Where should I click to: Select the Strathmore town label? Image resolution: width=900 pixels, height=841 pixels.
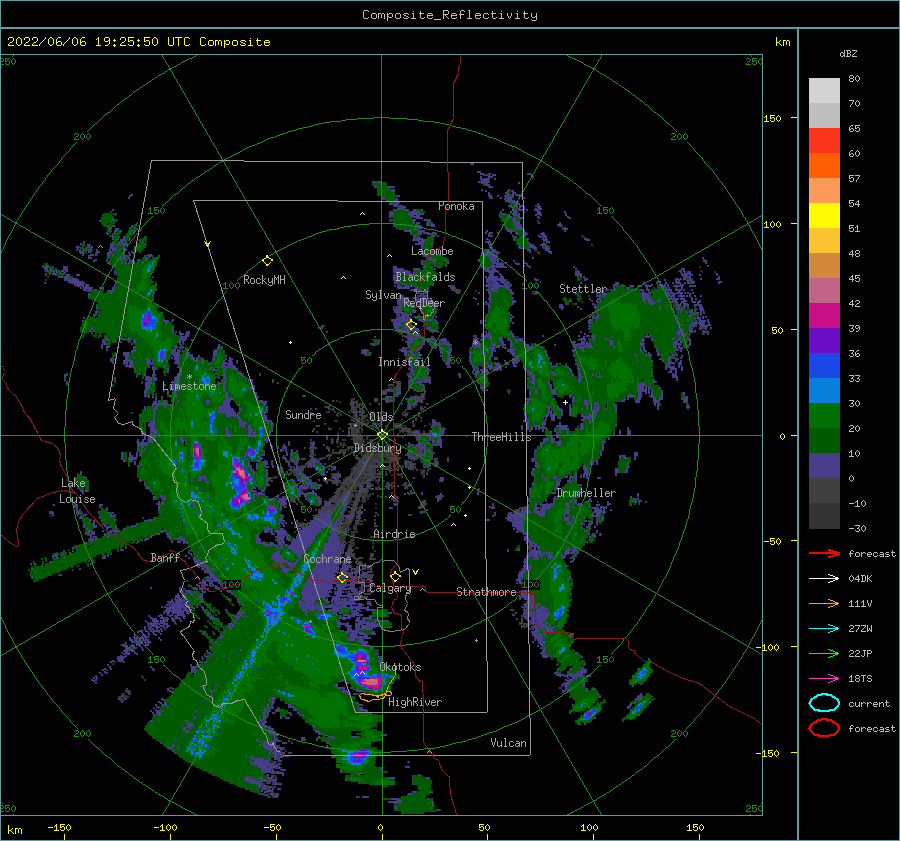coord(486,592)
